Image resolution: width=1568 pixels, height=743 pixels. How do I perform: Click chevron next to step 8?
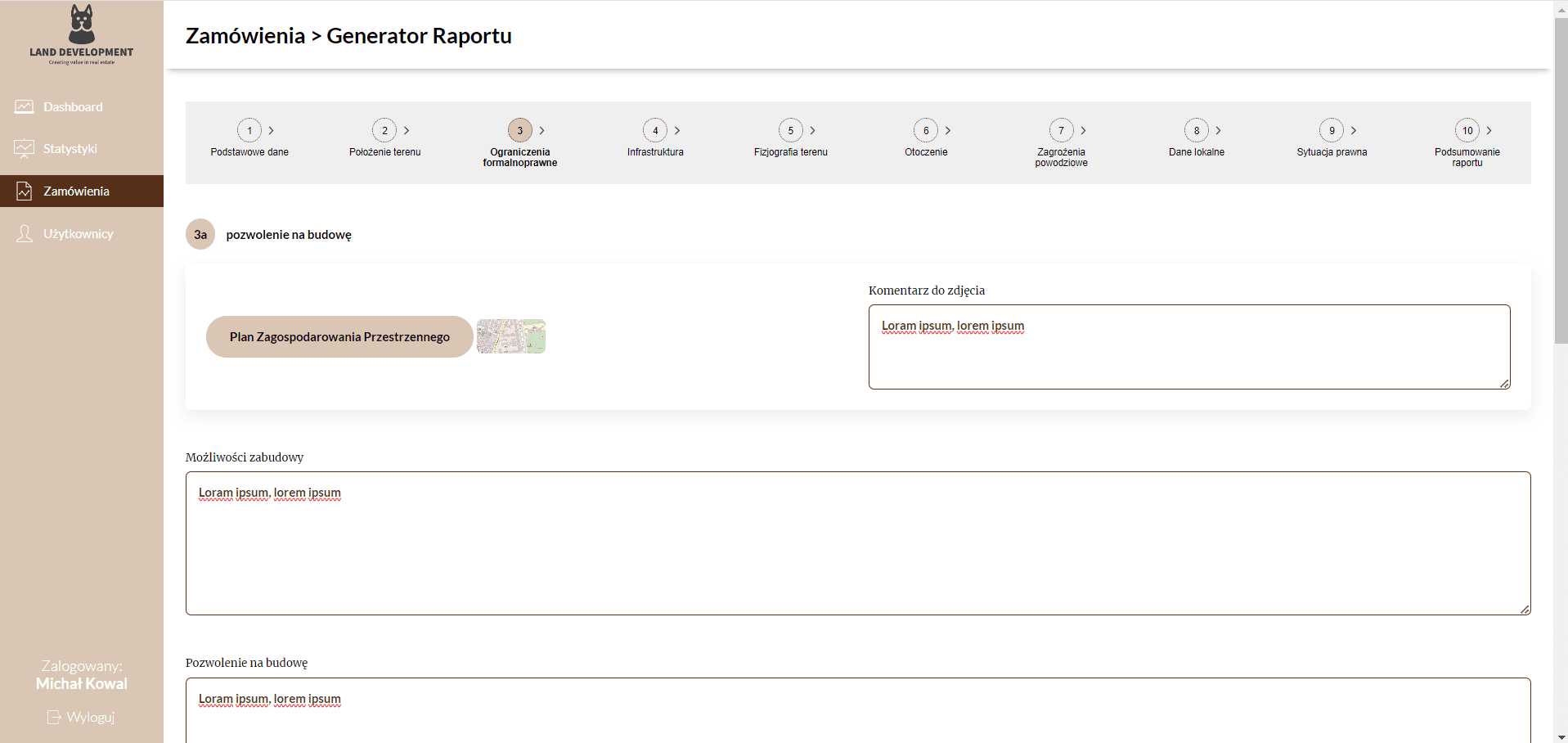(1218, 130)
